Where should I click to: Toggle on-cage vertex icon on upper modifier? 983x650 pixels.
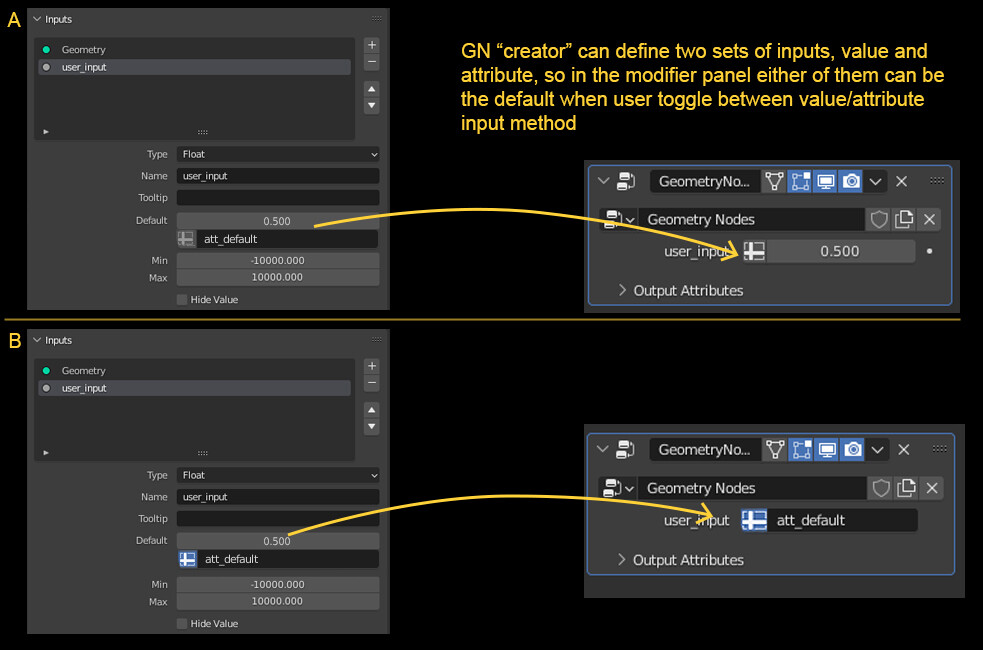coord(774,182)
